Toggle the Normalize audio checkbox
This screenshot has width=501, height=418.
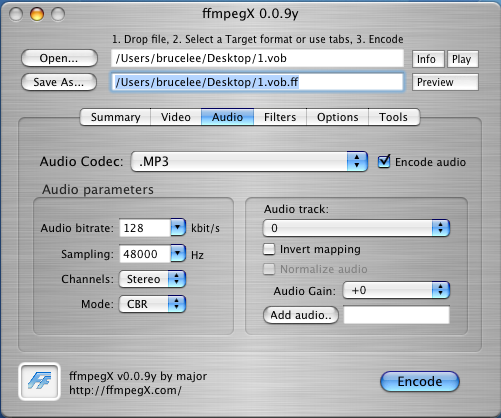269,269
